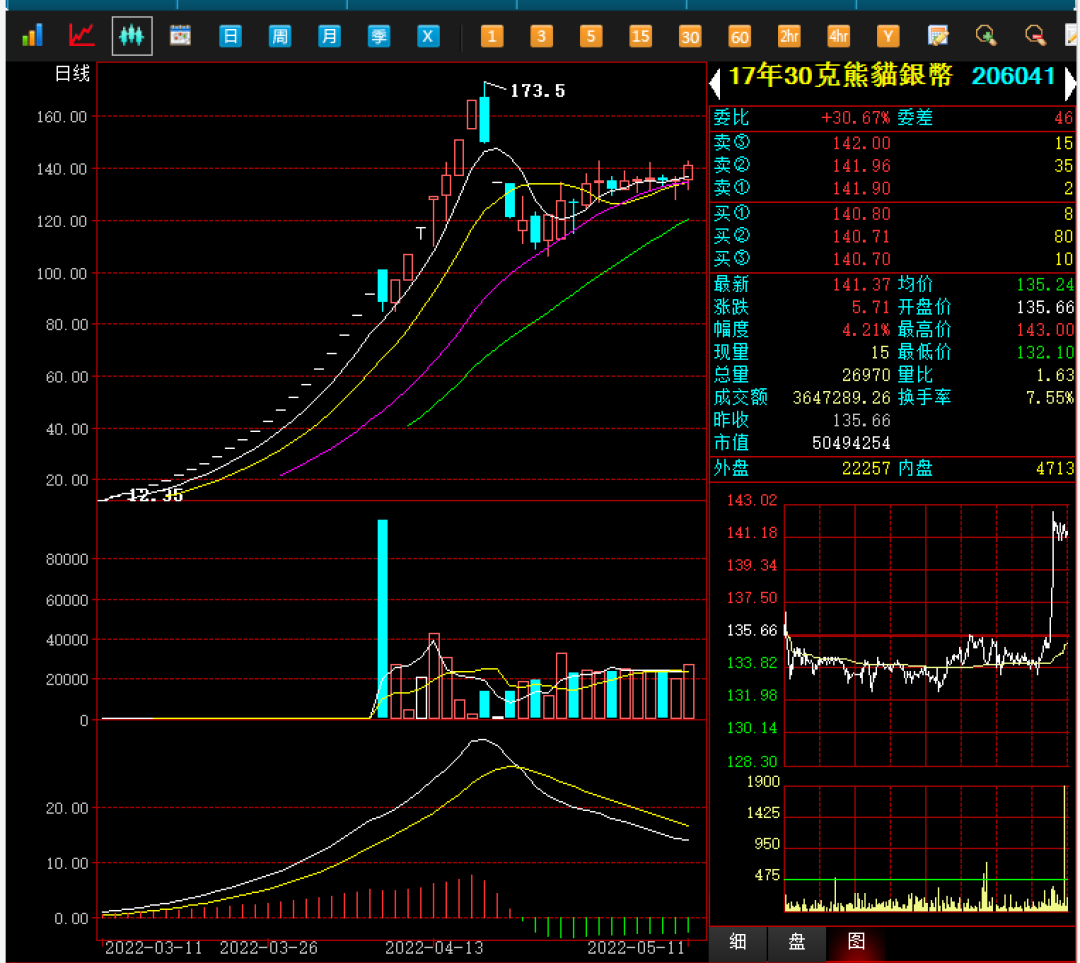Click the intraday price 143.02 axis label
The width and height of the screenshot is (1080, 963).
pos(751,501)
